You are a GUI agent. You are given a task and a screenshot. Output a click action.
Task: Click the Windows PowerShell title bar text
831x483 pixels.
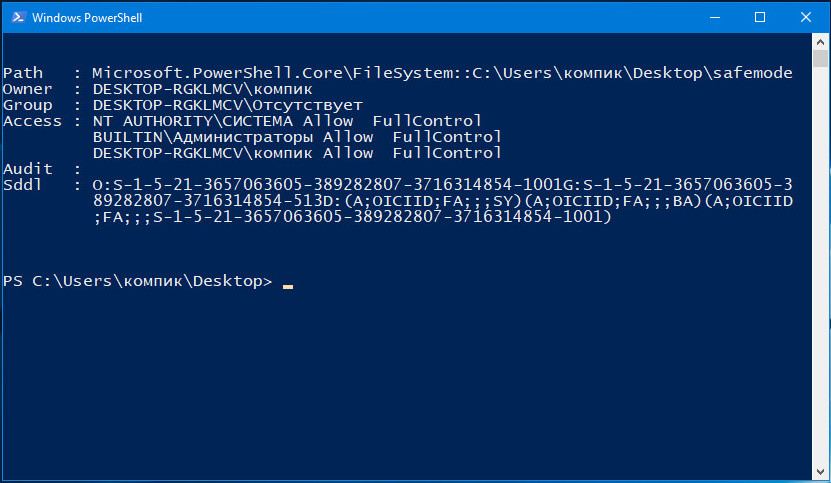87,17
